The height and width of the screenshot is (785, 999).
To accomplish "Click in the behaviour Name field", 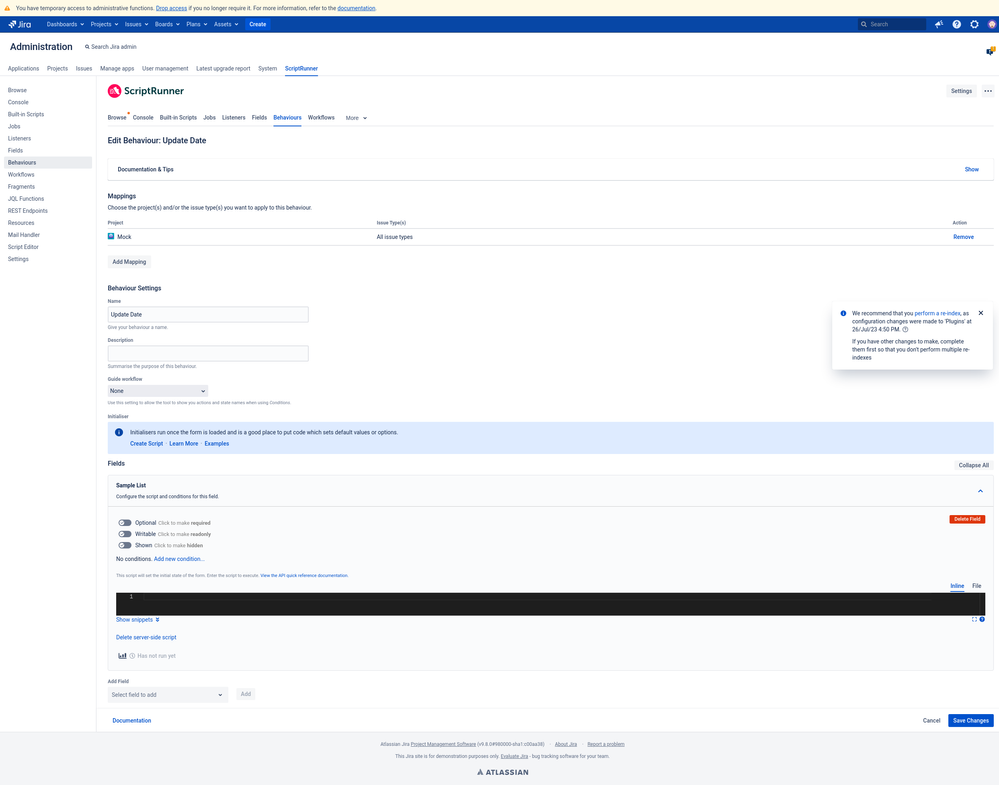I will click(x=208, y=314).
